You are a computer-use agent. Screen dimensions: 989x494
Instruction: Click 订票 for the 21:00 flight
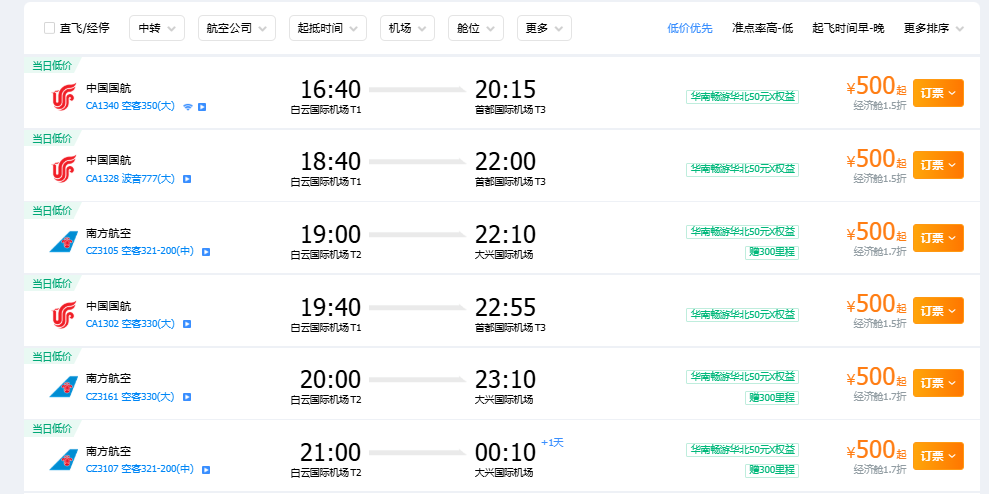tap(937, 456)
